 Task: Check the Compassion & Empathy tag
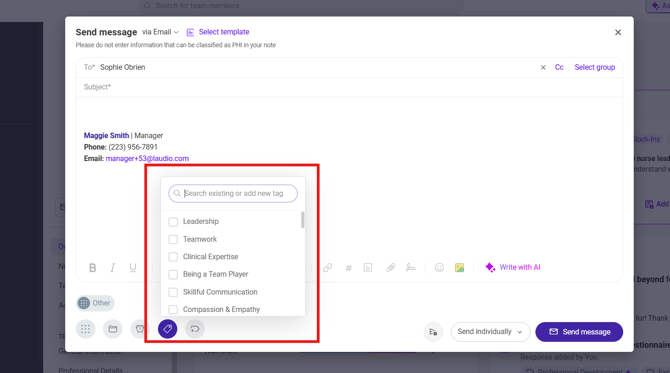pos(173,309)
